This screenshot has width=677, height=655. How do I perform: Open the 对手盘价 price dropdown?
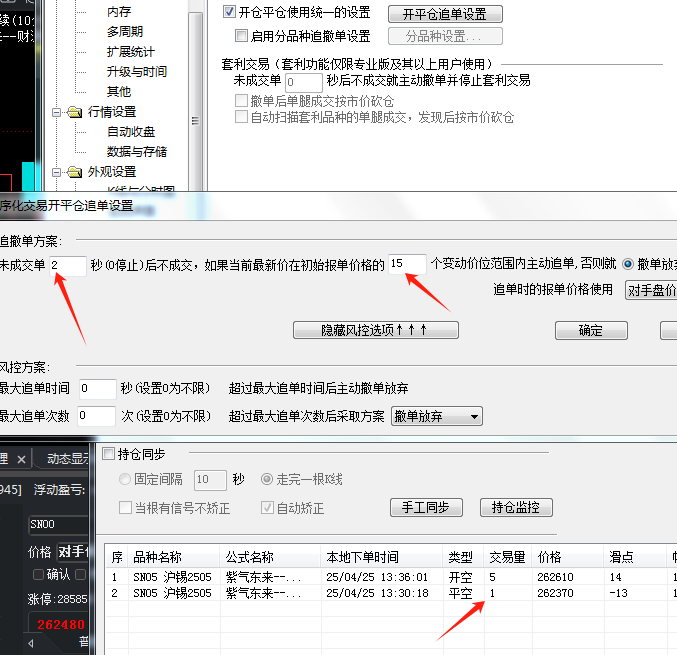click(651, 290)
